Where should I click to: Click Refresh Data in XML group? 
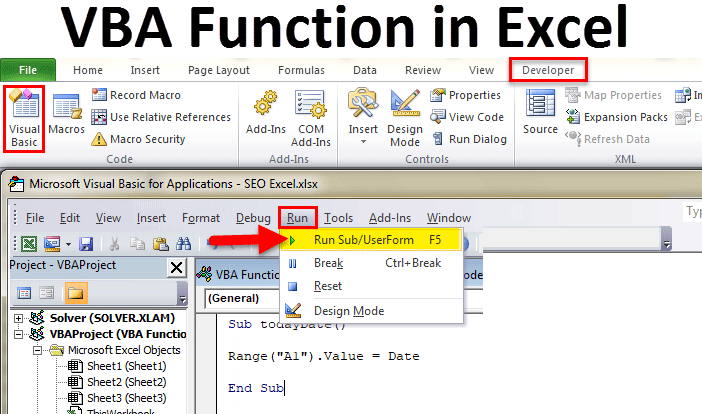tap(607, 139)
